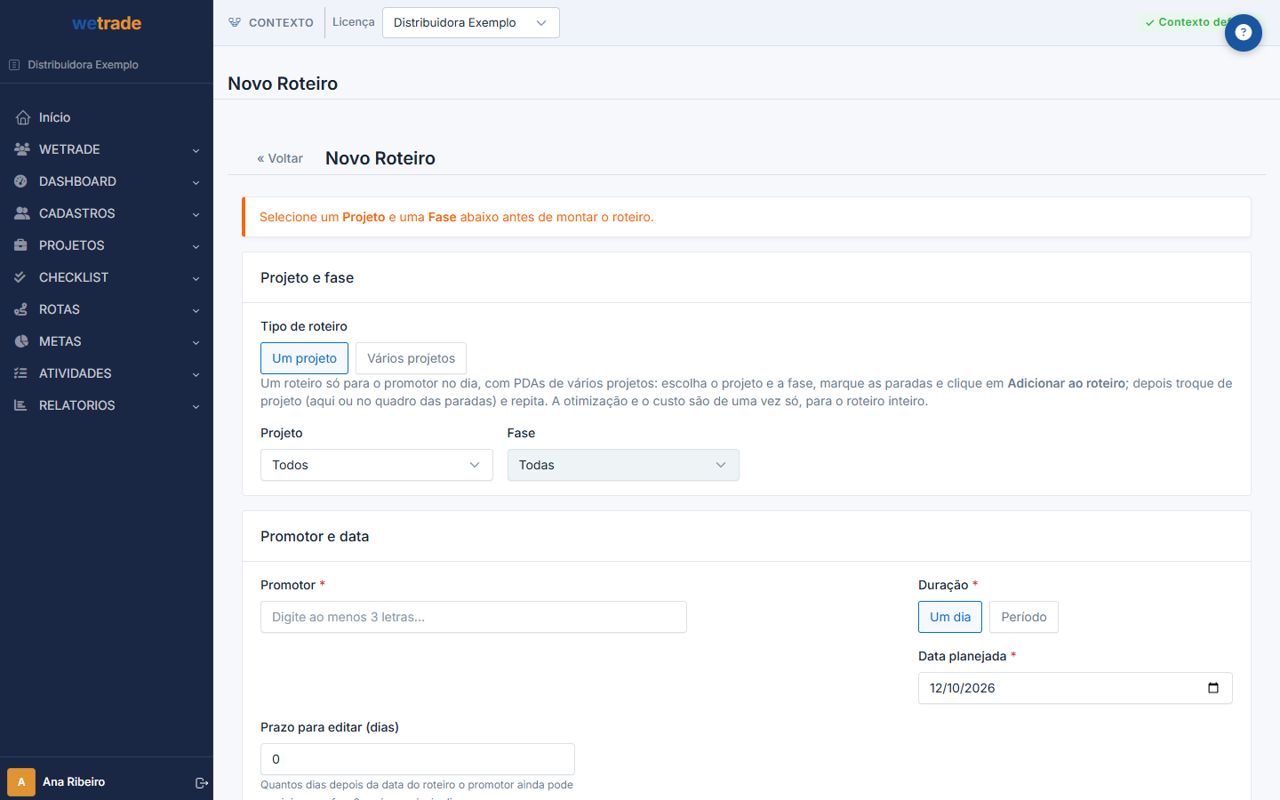Choose 'Um dia' duration option
The width and height of the screenshot is (1280, 800).
[x=950, y=617]
